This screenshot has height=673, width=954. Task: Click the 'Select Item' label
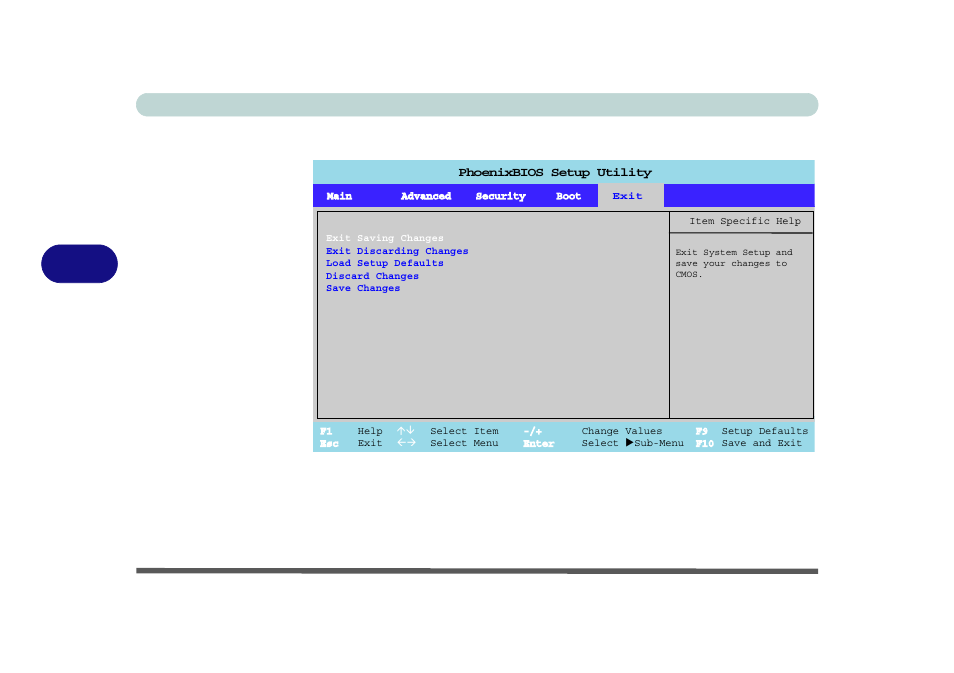tap(464, 431)
